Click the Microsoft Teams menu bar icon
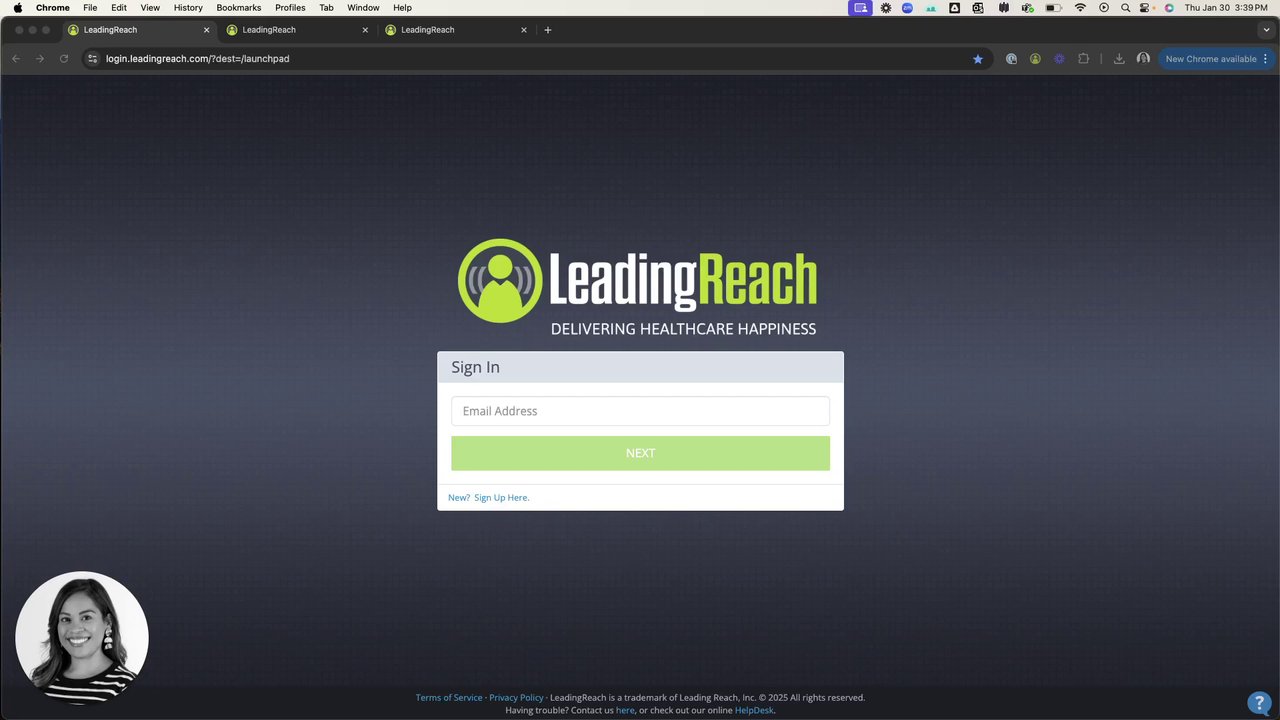Viewport: 1280px width, 720px height. [1028, 8]
